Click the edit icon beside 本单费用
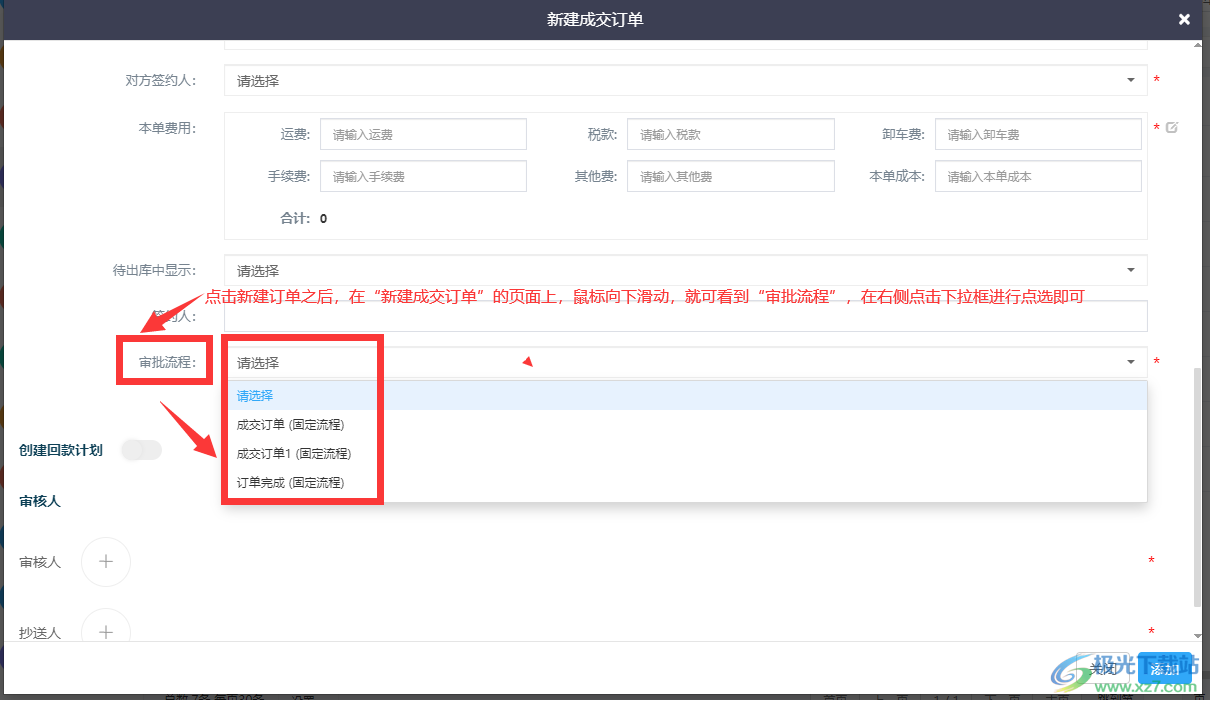 (x=1172, y=127)
